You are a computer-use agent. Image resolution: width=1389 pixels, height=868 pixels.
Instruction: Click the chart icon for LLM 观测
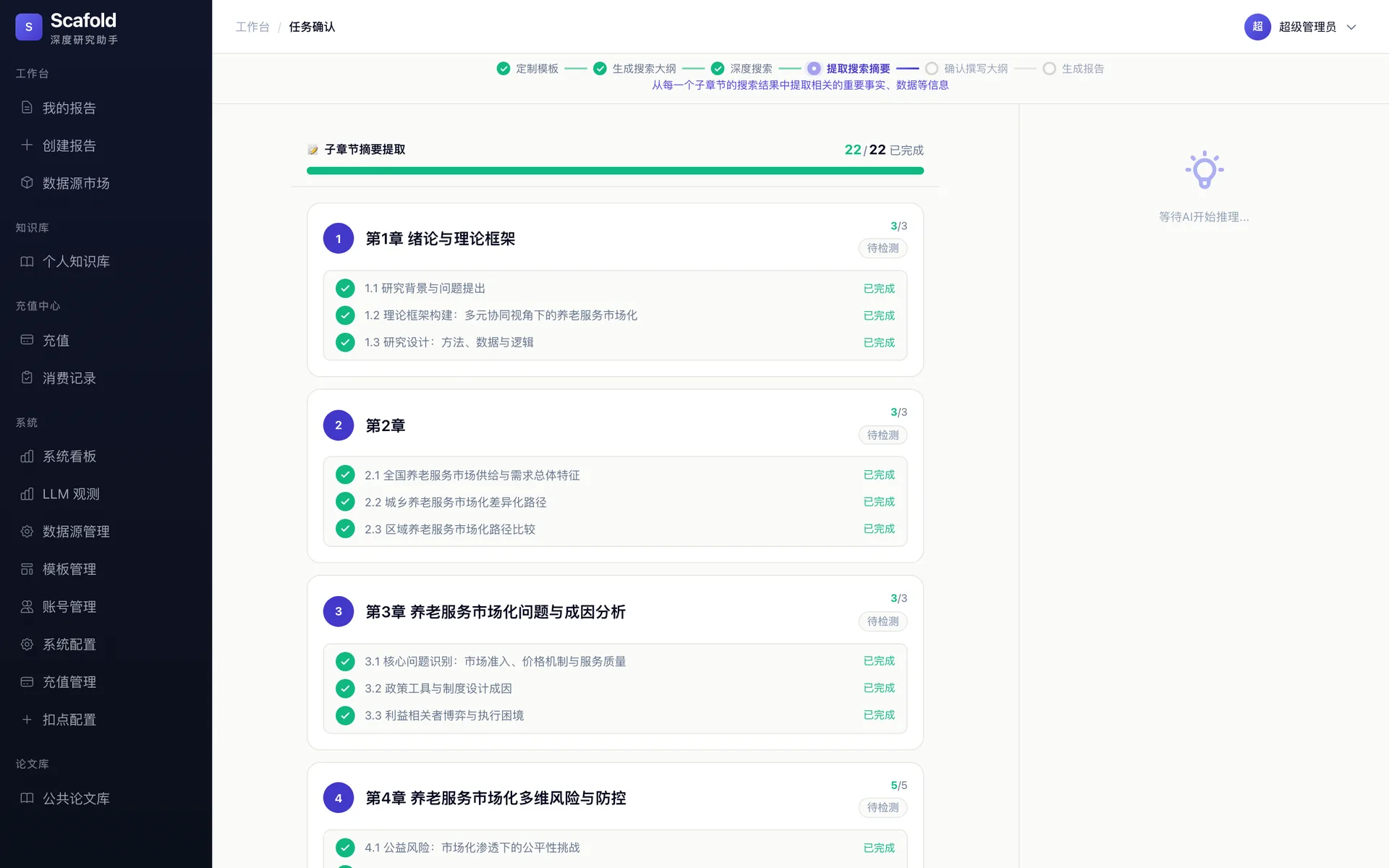coord(27,494)
